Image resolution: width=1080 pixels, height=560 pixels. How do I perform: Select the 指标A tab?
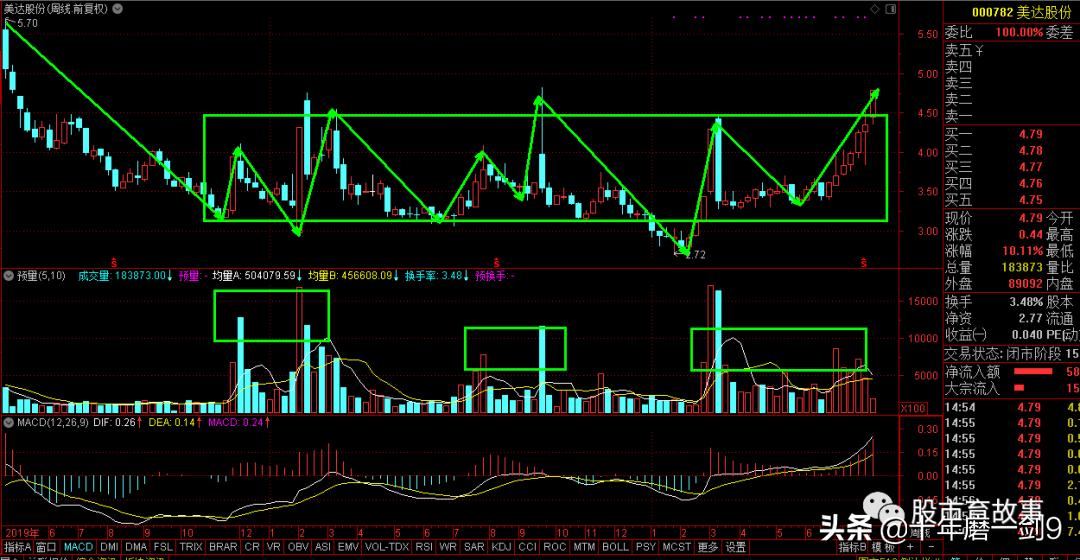point(18,547)
